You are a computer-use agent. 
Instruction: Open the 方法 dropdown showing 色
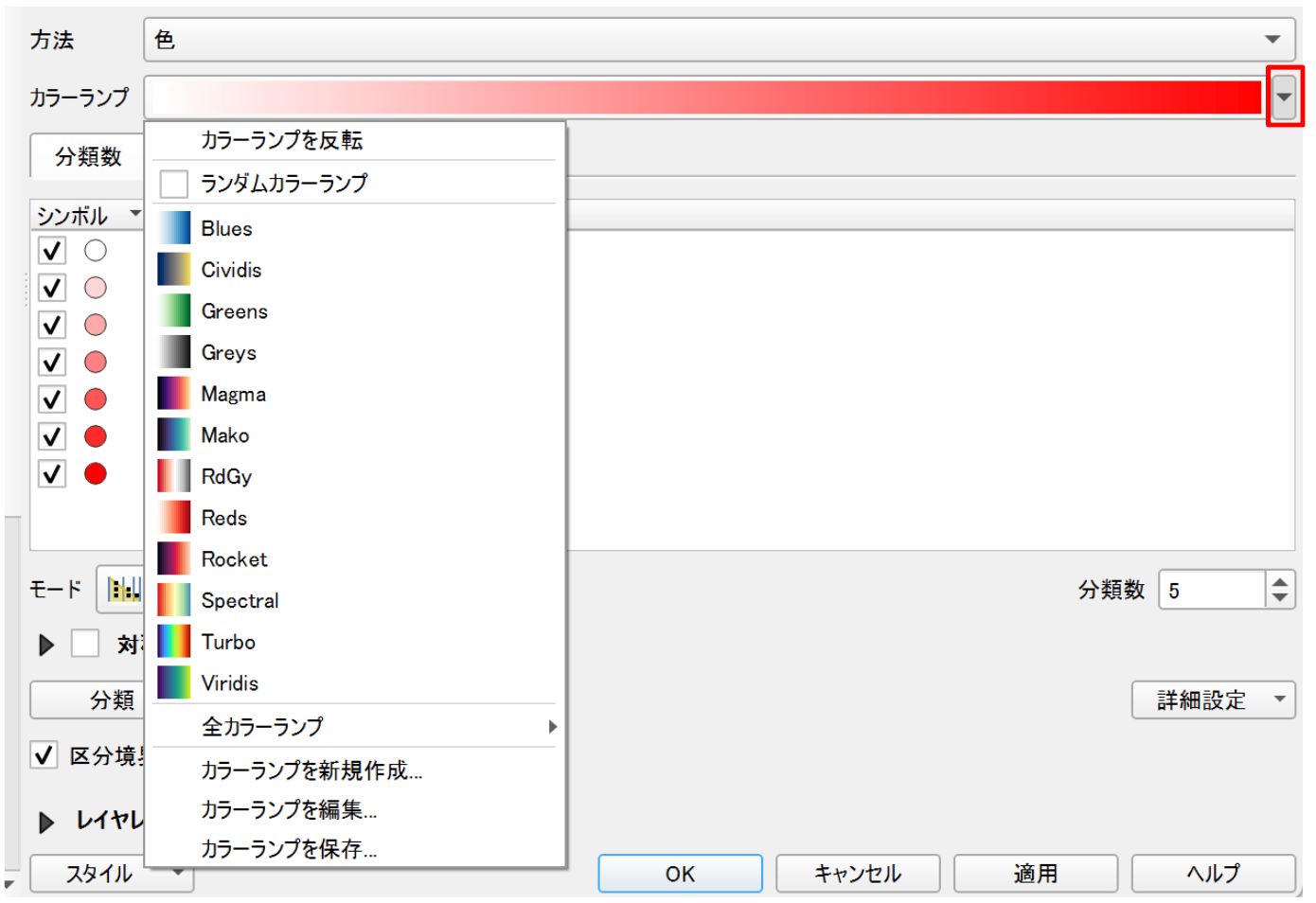click(x=719, y=40)
